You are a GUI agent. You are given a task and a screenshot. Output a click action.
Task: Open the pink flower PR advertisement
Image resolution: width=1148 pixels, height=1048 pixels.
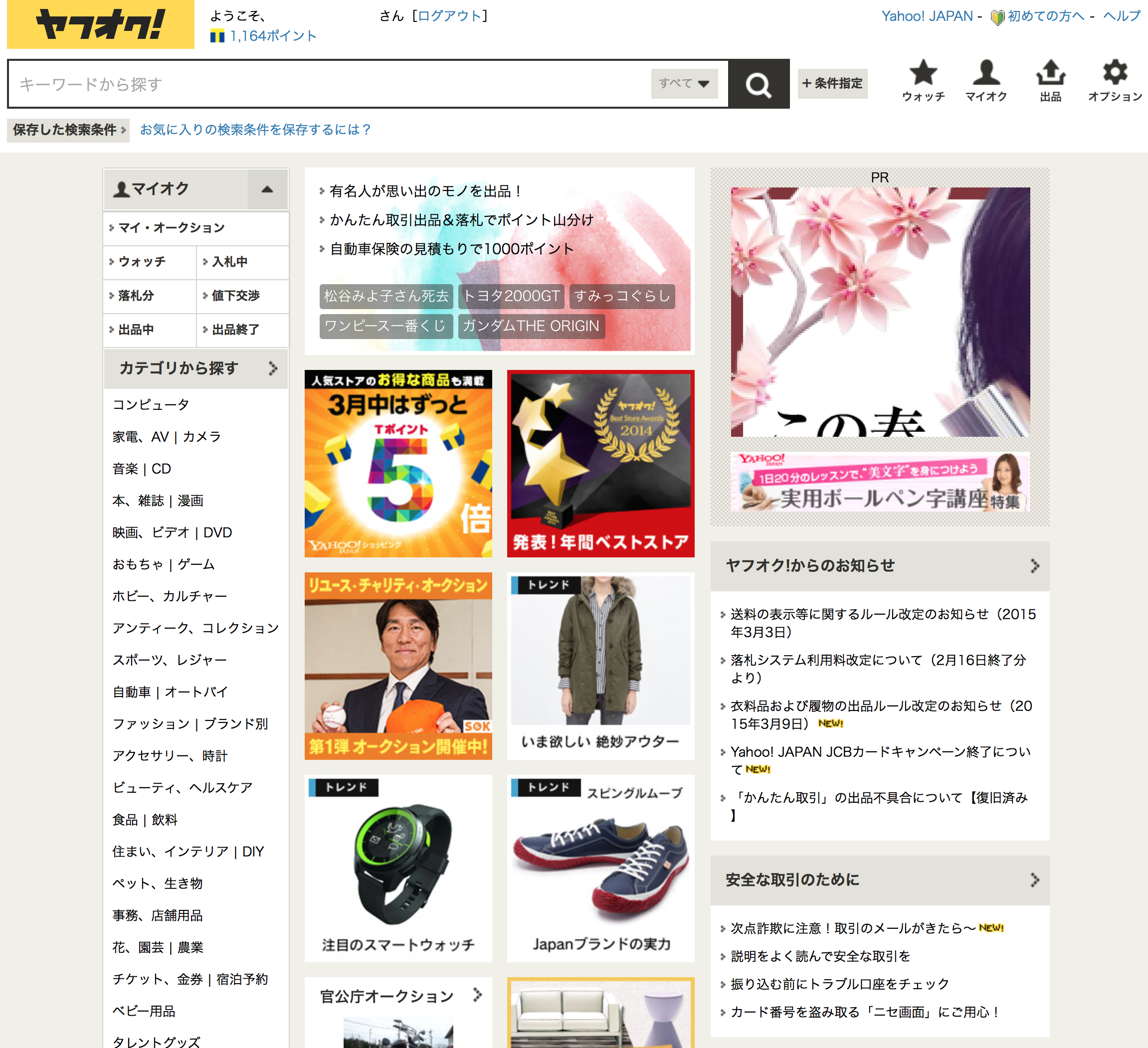pos(880,312)
